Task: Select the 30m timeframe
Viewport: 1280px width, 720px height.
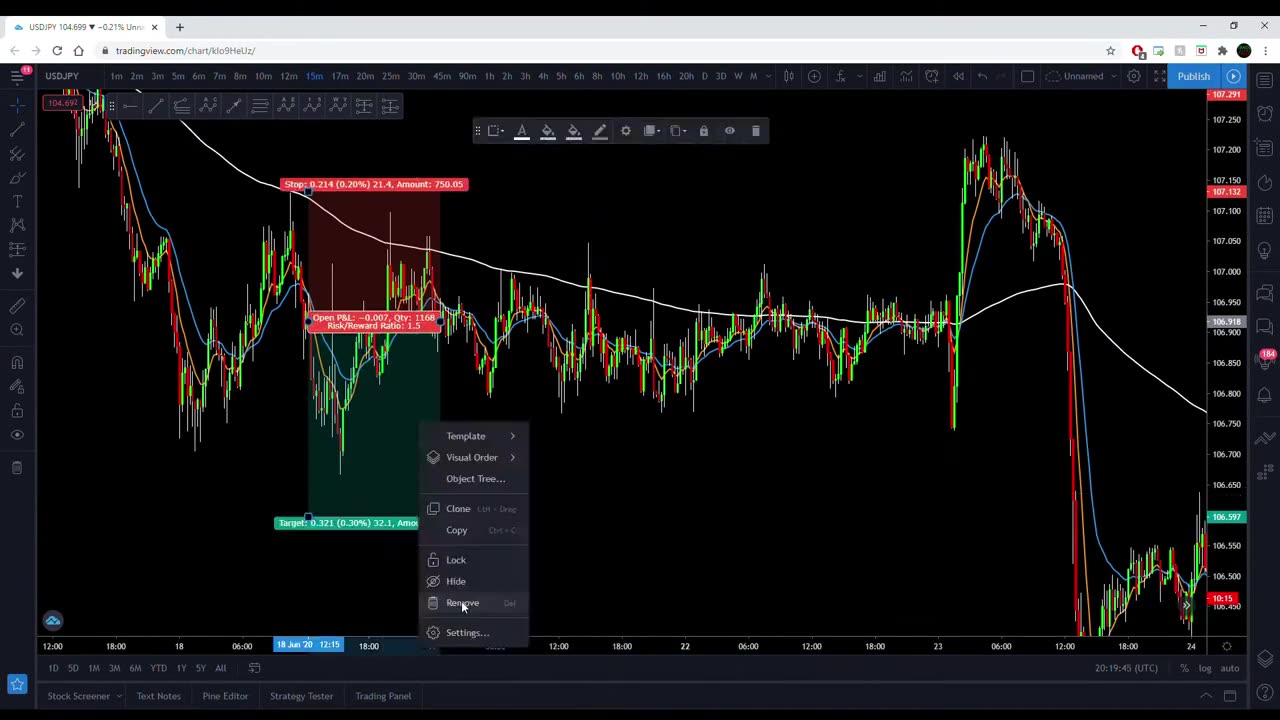Action: (416, 76)
